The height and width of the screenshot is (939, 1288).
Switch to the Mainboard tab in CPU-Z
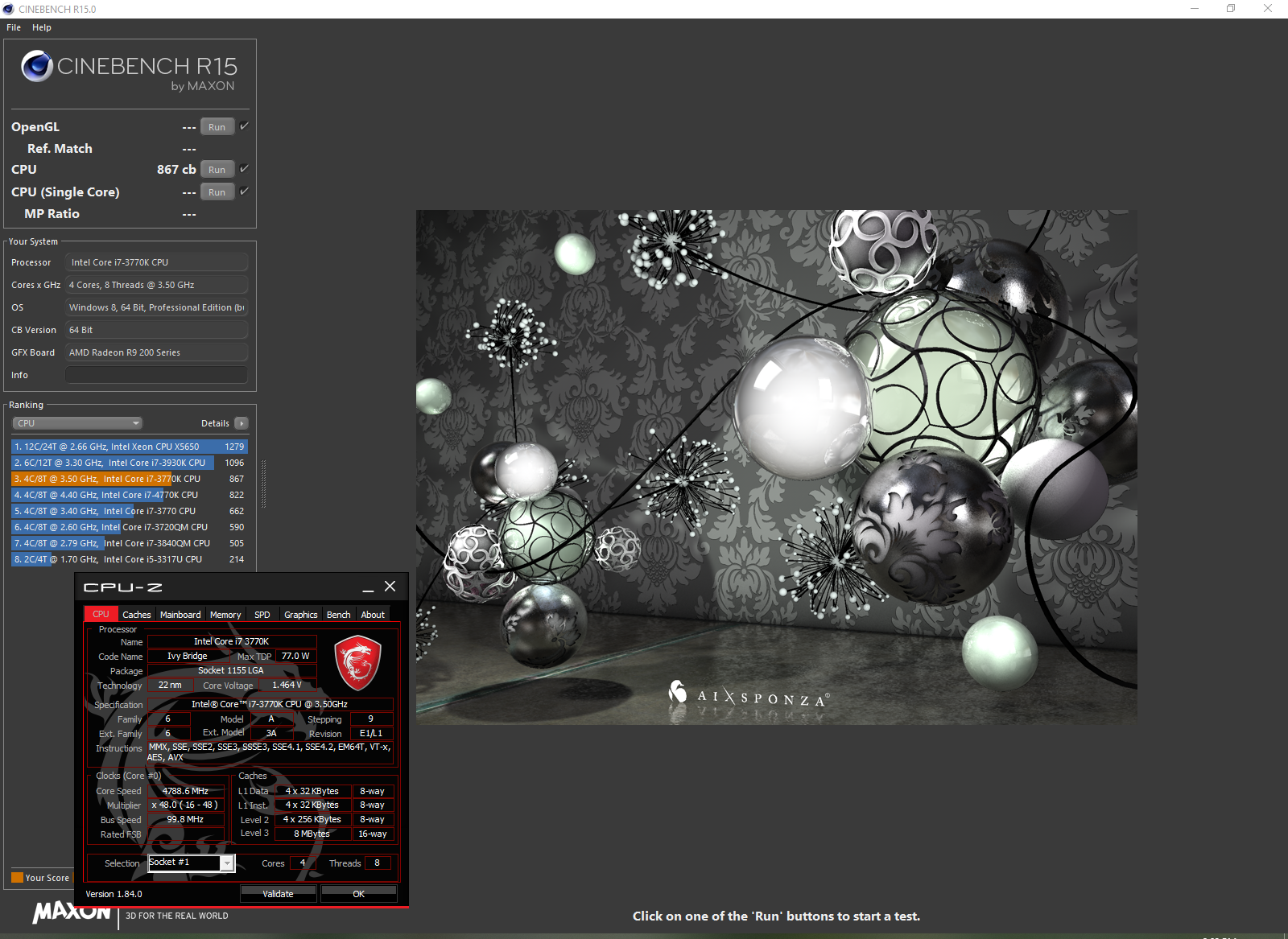(180, 615)
